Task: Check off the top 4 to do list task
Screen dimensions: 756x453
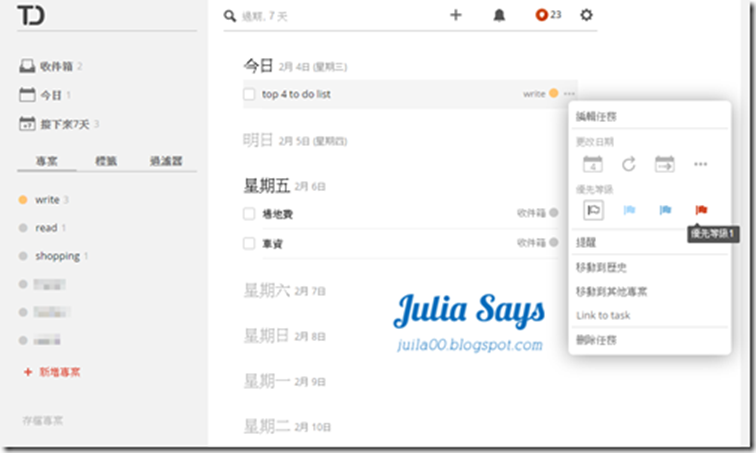Action: [249, 94]
